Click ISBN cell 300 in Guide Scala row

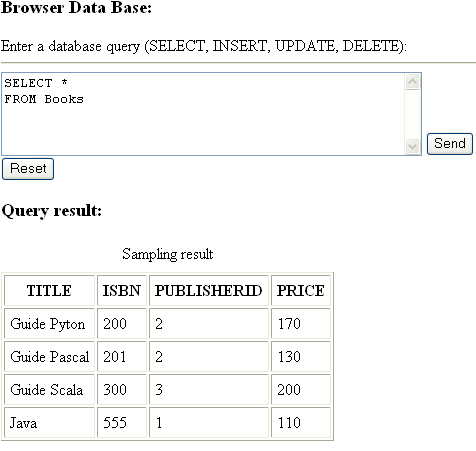pos(122,389)
